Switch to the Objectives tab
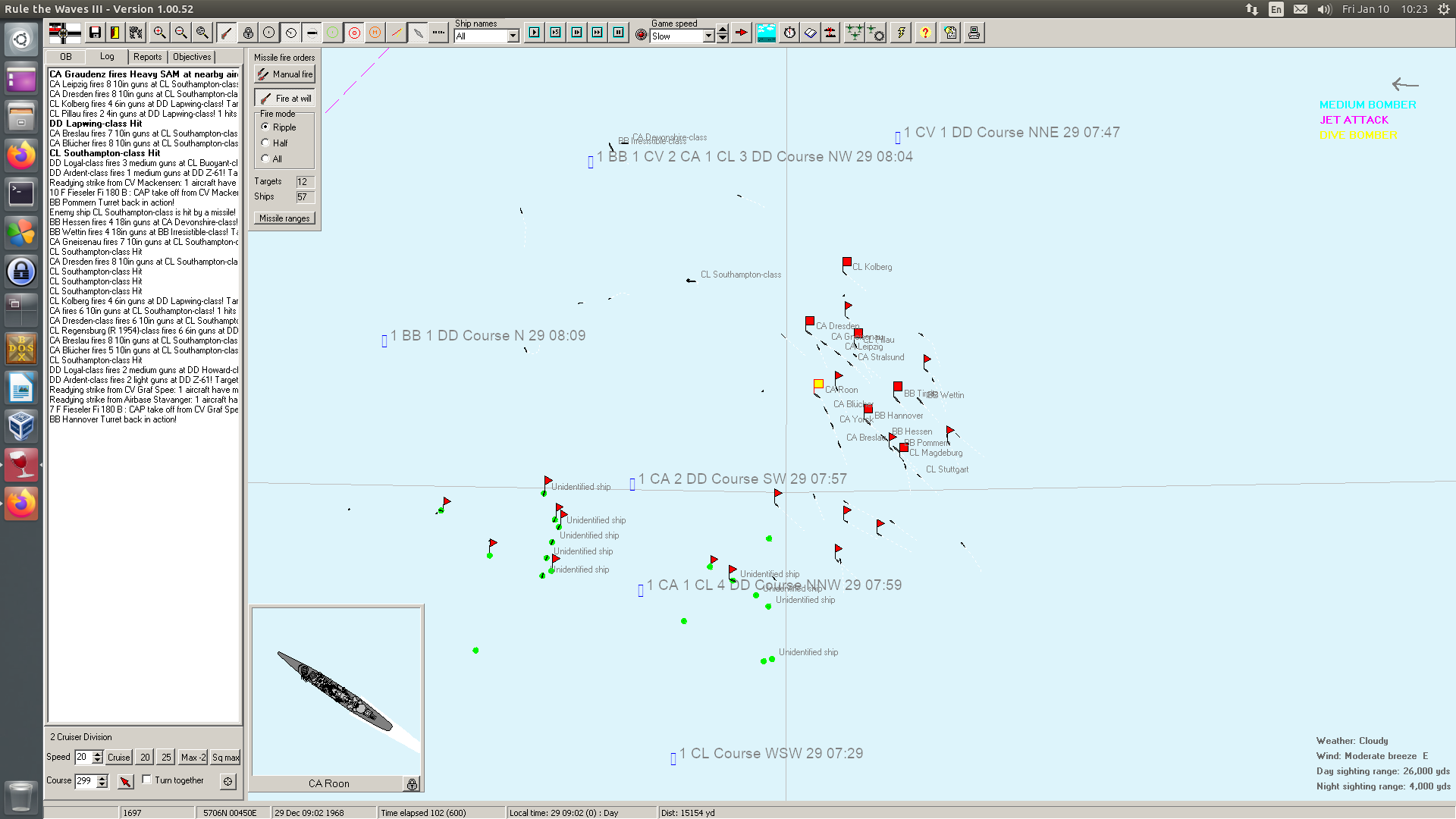This screenshot has width=1456, height=819. 192,57
